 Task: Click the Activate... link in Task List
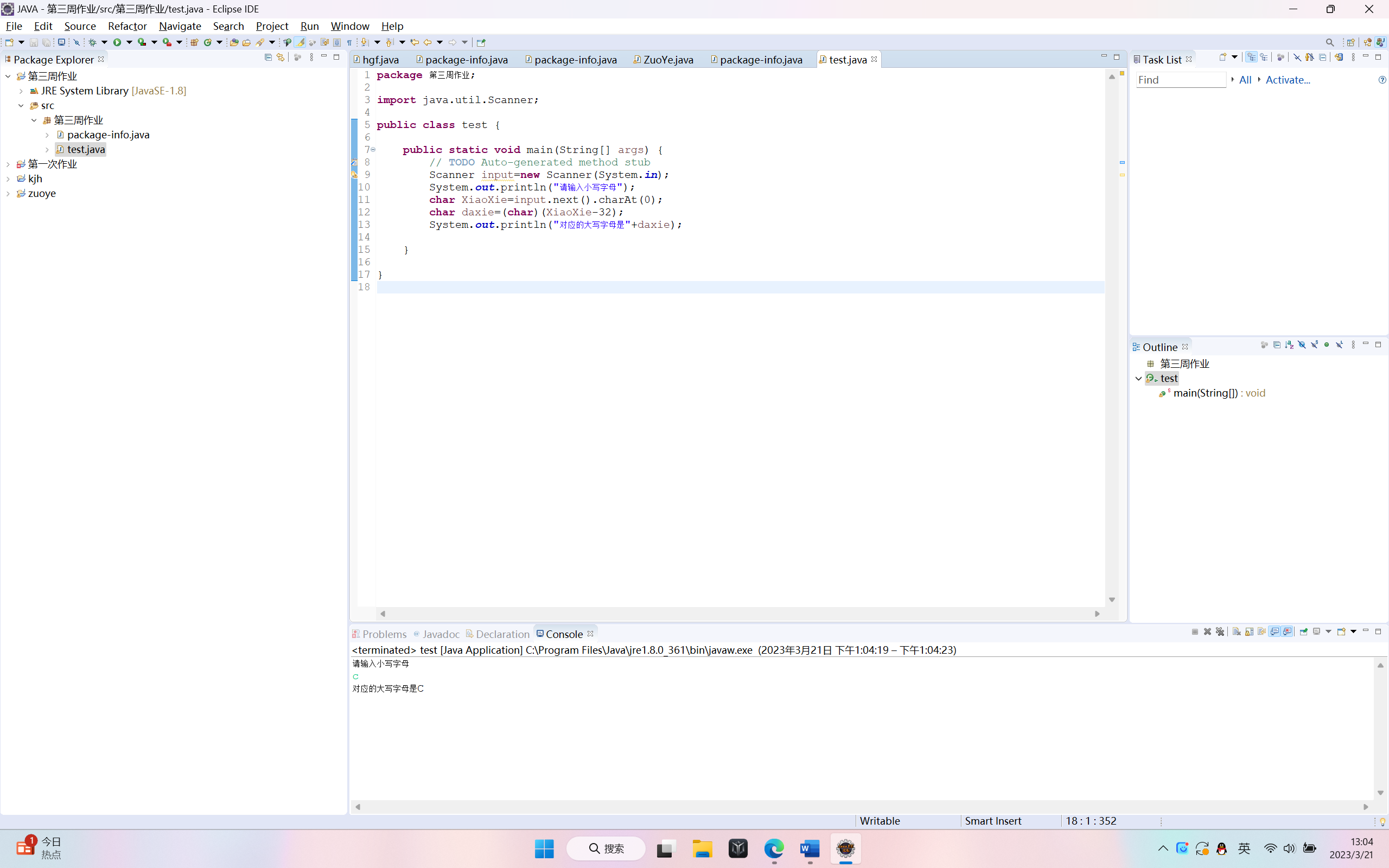(x=1288, y=80)
